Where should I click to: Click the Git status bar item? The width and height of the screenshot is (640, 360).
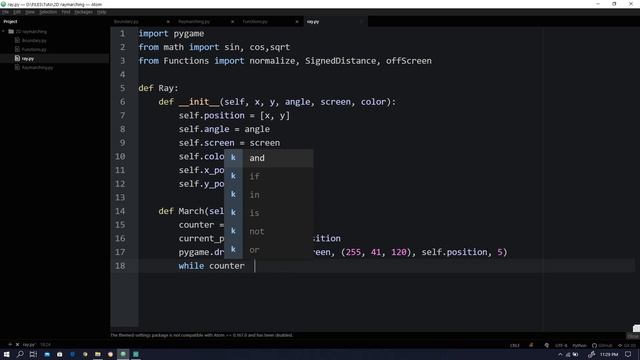(627, 345)
